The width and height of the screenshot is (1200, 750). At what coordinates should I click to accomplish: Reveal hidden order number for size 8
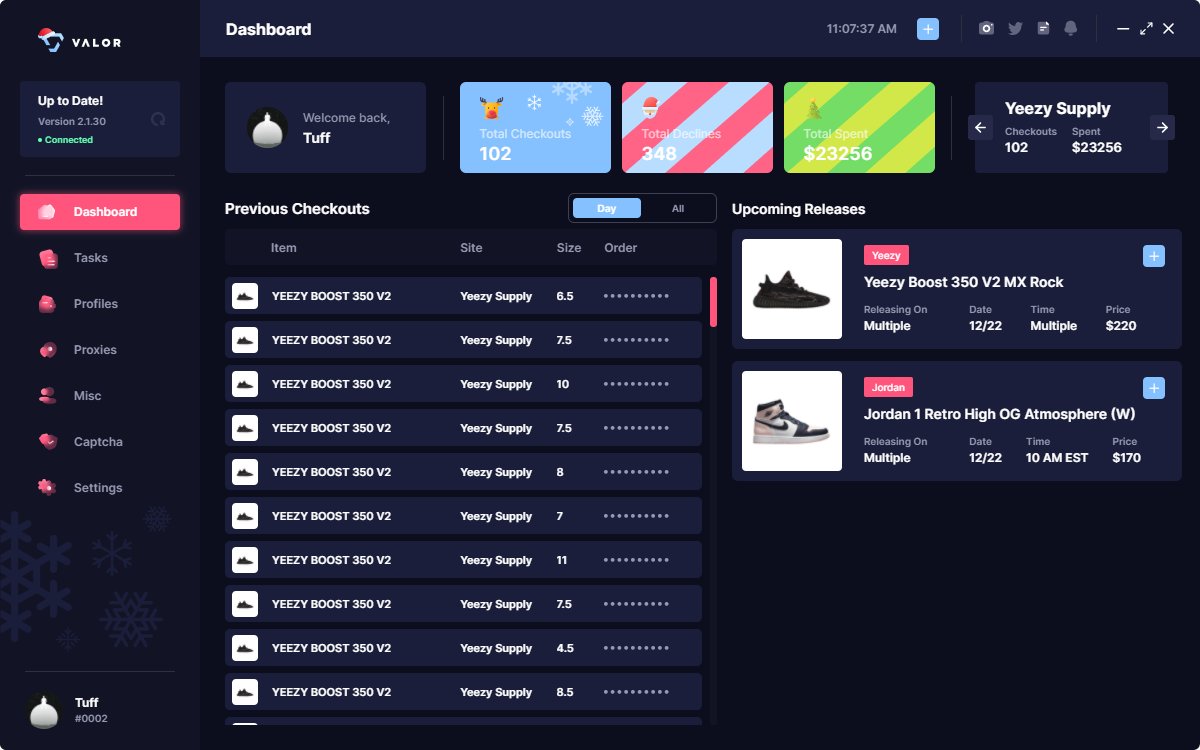click(x=636, y=472)
